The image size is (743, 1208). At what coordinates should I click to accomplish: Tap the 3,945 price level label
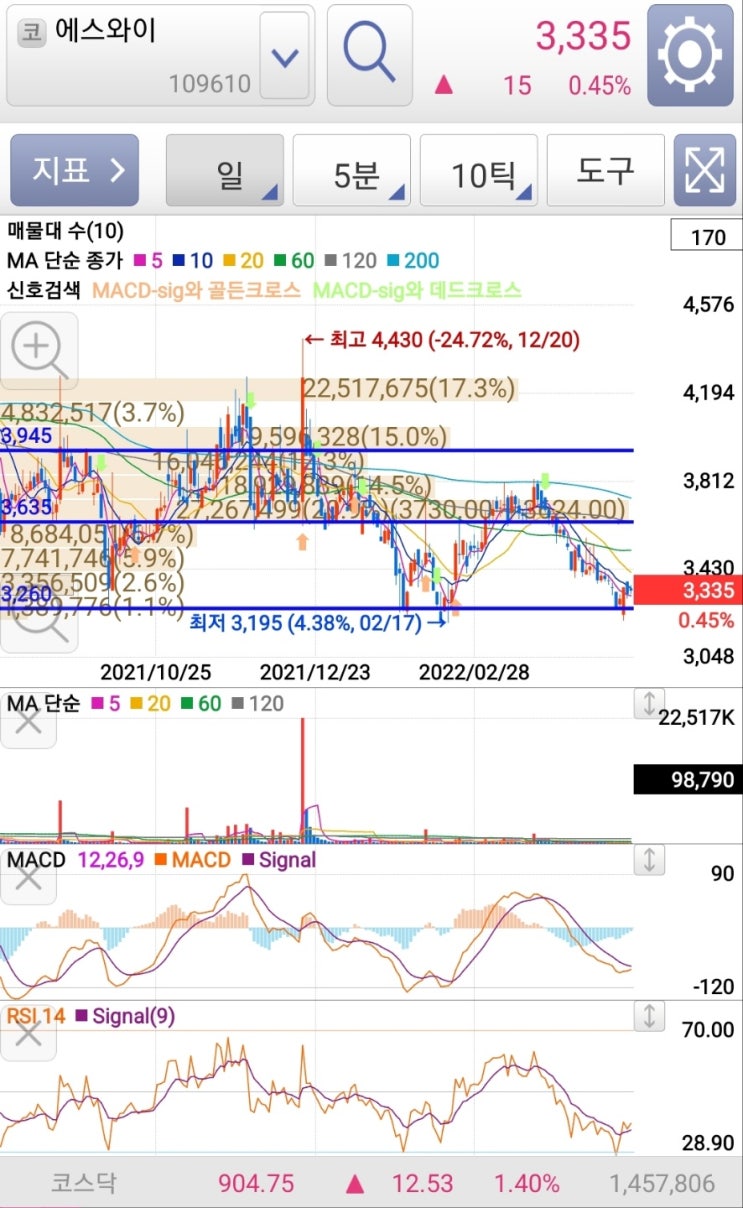25,436
